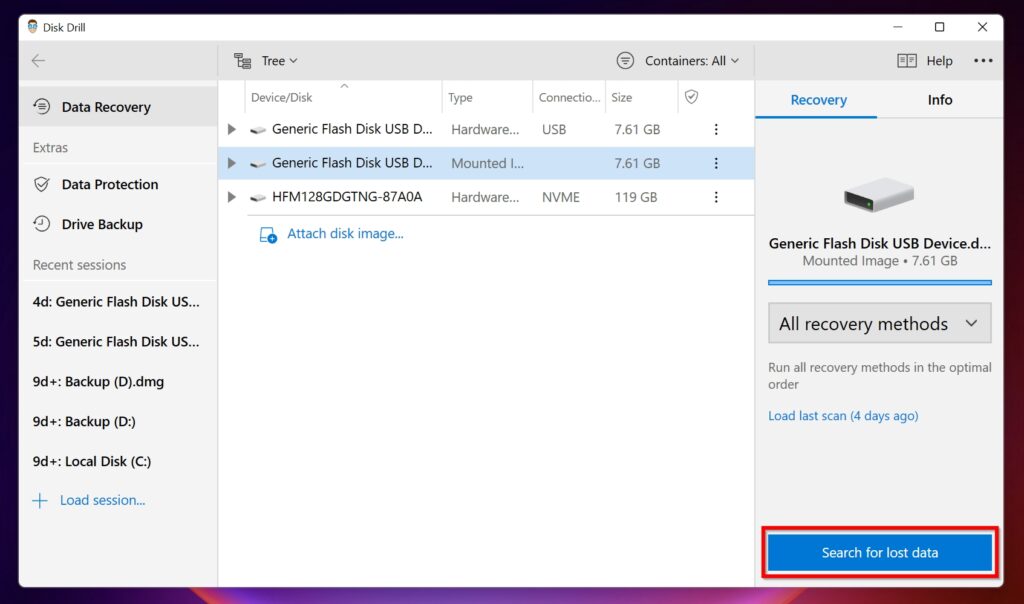Click the Attach disk image icon

pyautogui.click(x=267, y=234)
